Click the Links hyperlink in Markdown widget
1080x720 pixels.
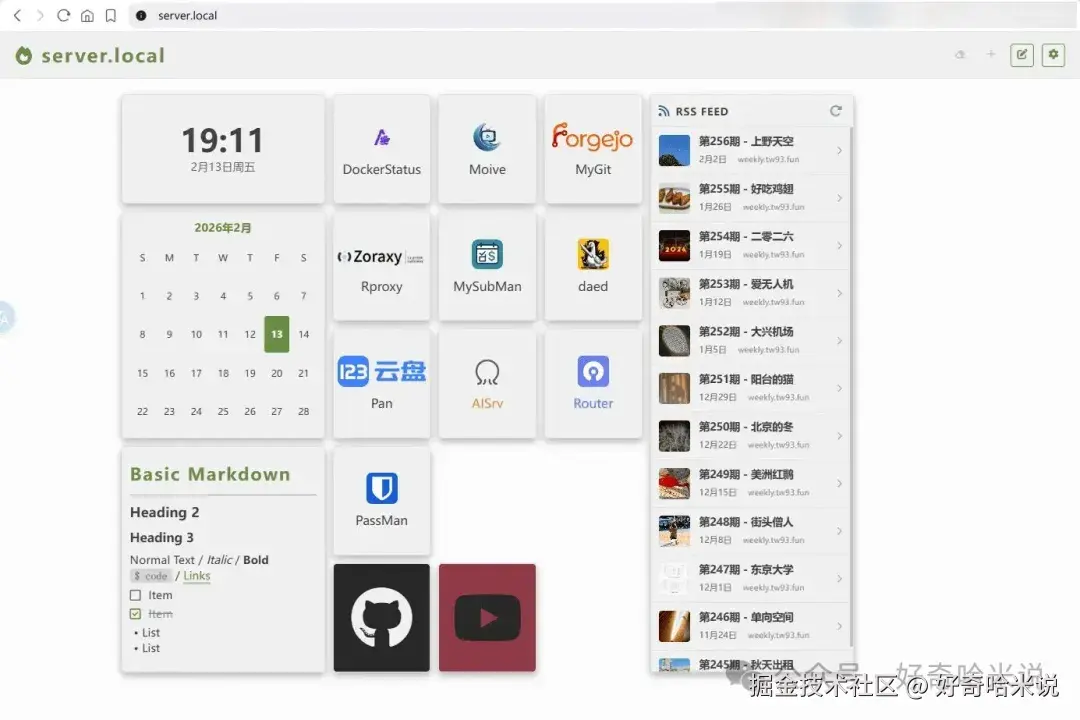coord(197,576)
